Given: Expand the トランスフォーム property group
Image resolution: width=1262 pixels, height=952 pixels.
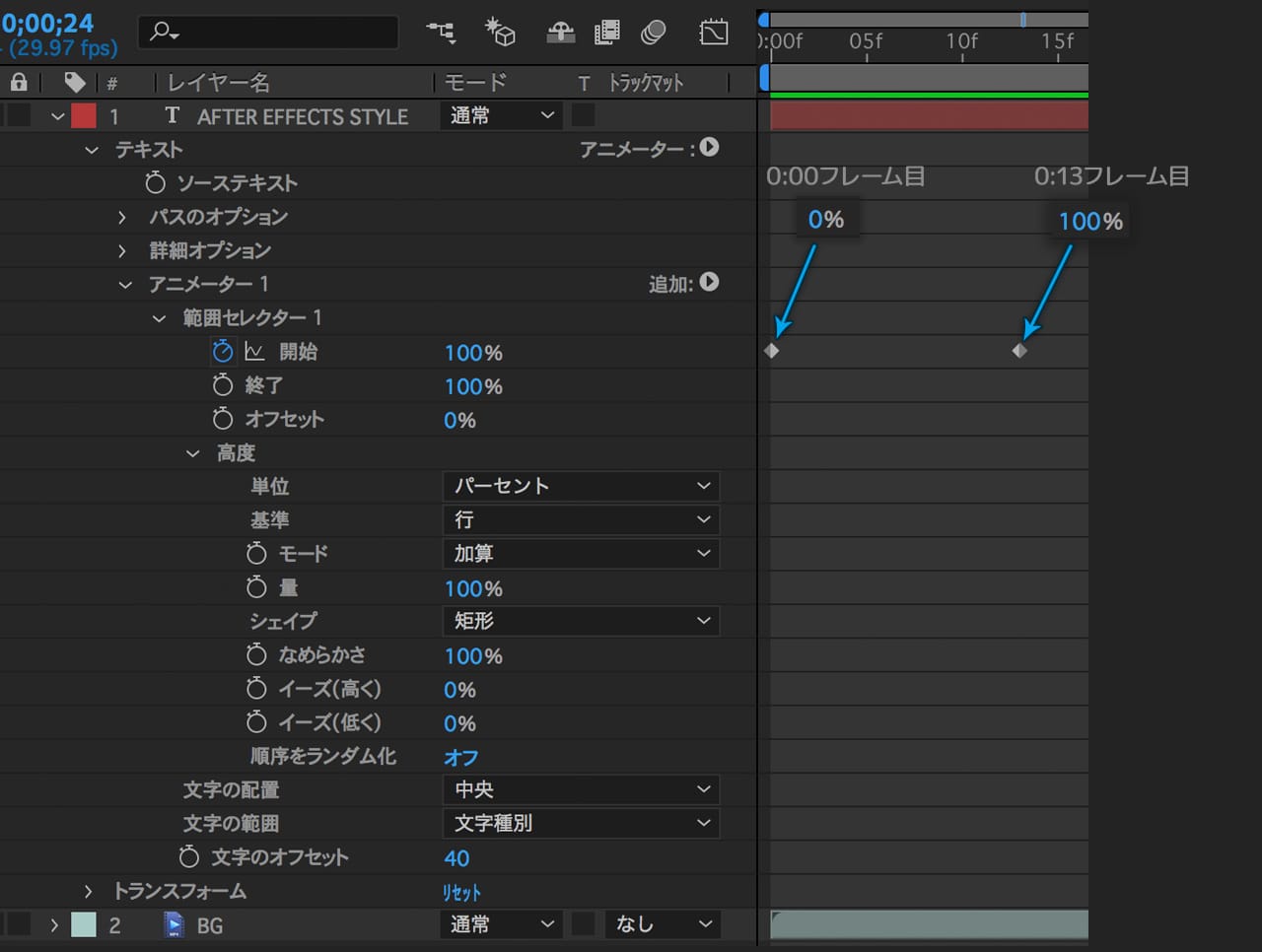Looking at the screenshot, I should 89,892.
